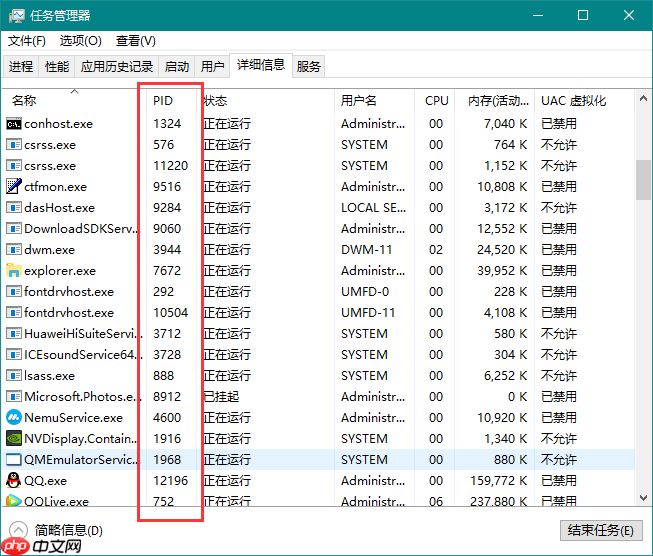Click the LOCAL SE... user name cell

[374, 207]
